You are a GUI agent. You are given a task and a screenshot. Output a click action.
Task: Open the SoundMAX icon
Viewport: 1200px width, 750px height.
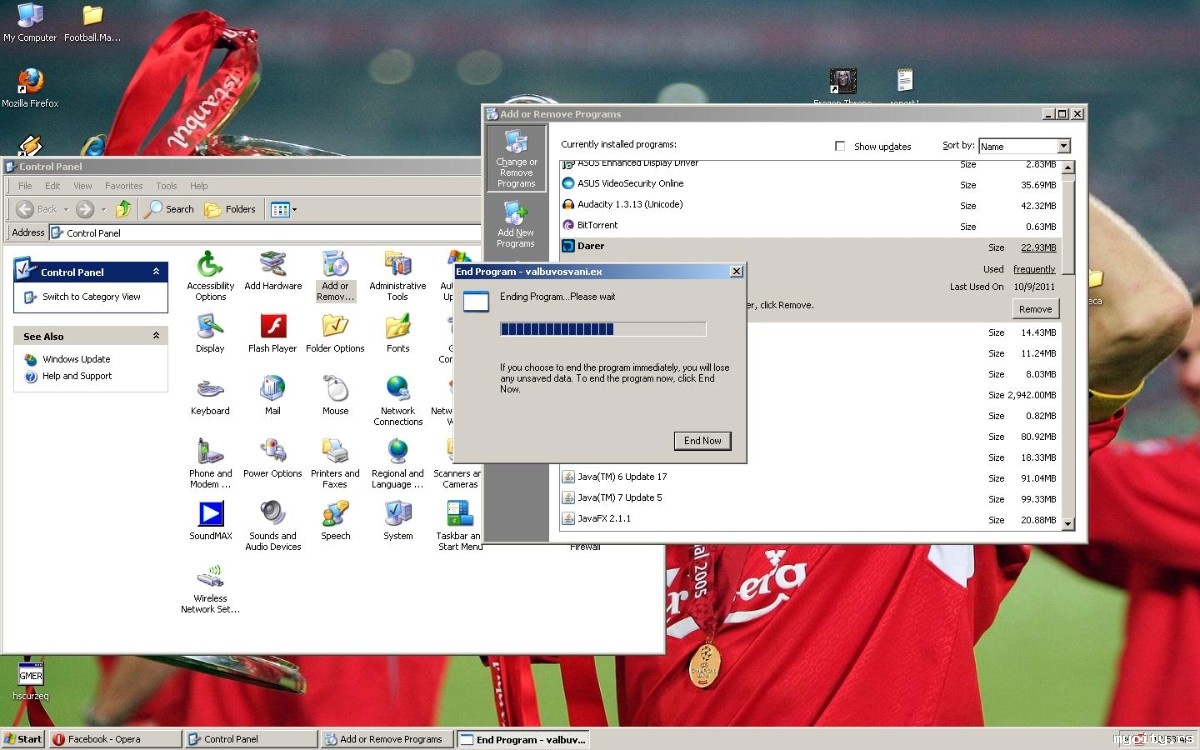(210, 515)
